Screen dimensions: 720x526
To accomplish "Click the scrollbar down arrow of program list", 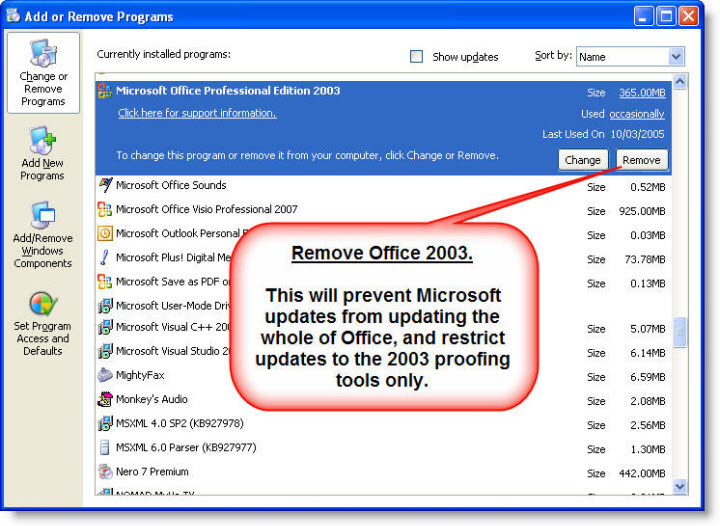I will [680, 486].
